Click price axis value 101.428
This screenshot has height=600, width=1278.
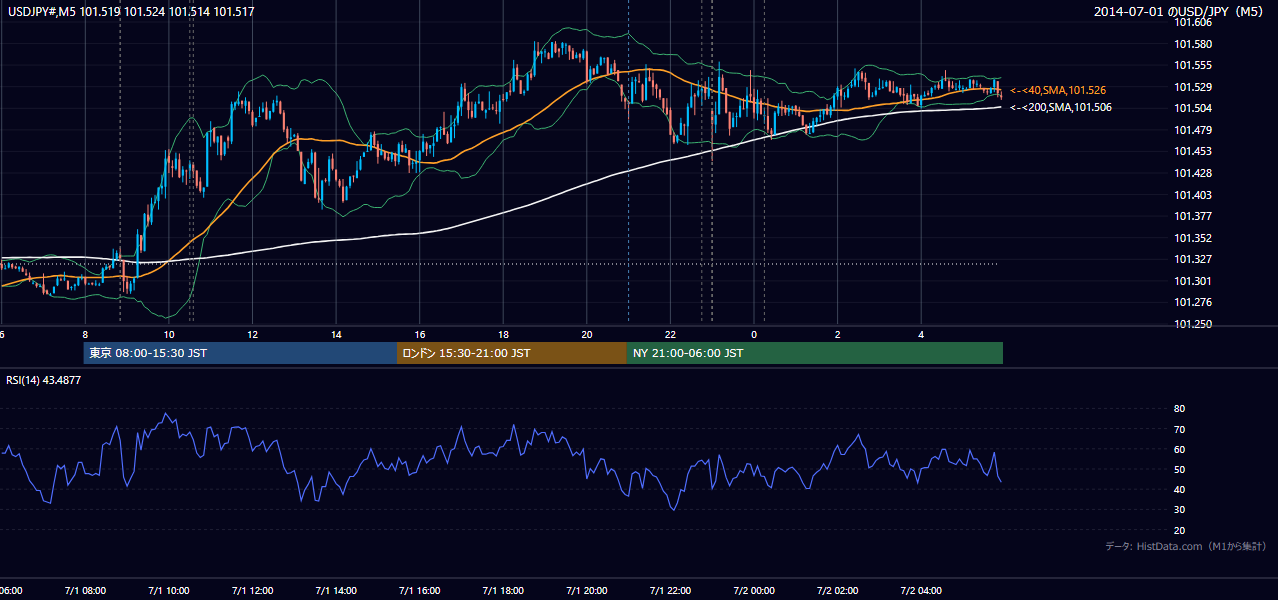click(x=1193, y=173)
